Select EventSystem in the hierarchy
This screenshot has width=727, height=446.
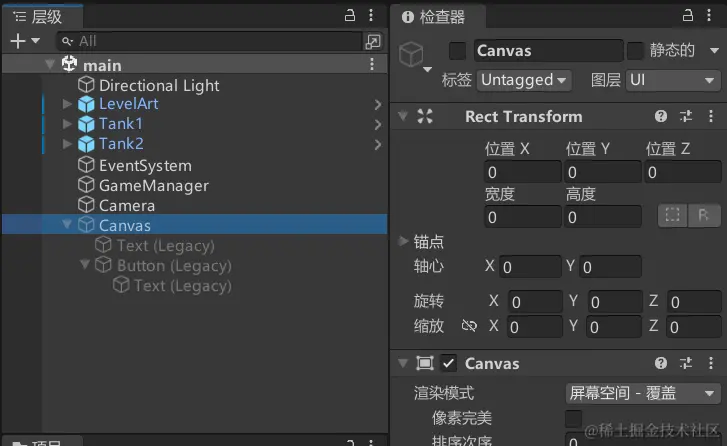(x=145, y=166)
